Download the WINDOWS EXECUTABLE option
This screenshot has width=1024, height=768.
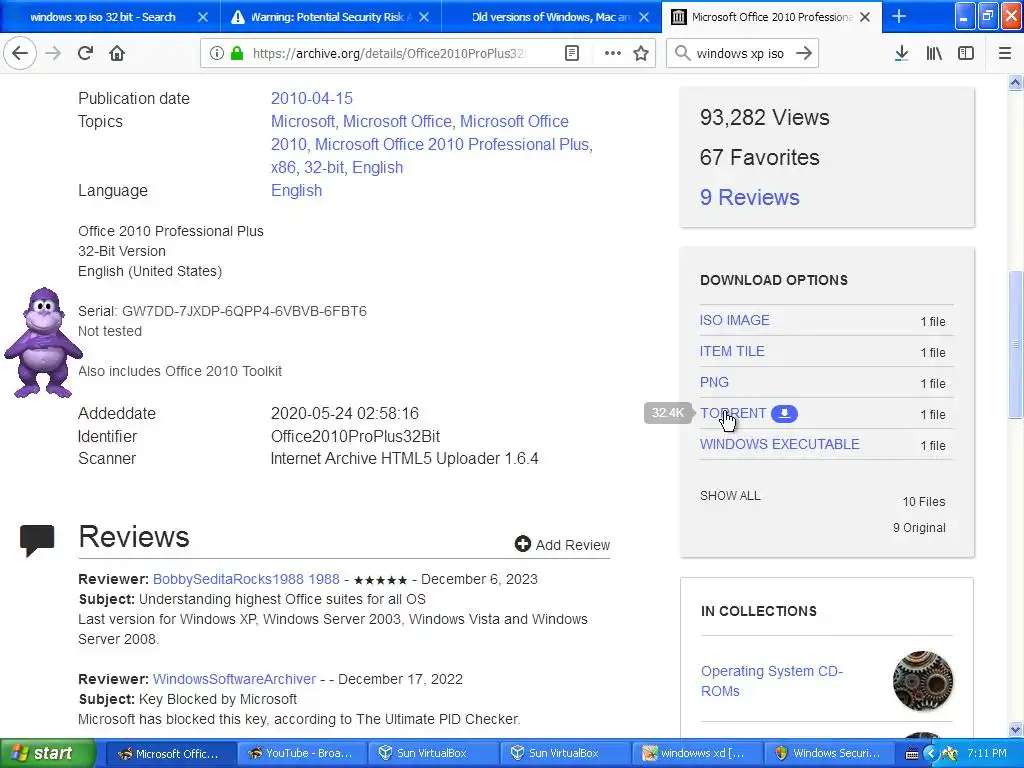780,444
